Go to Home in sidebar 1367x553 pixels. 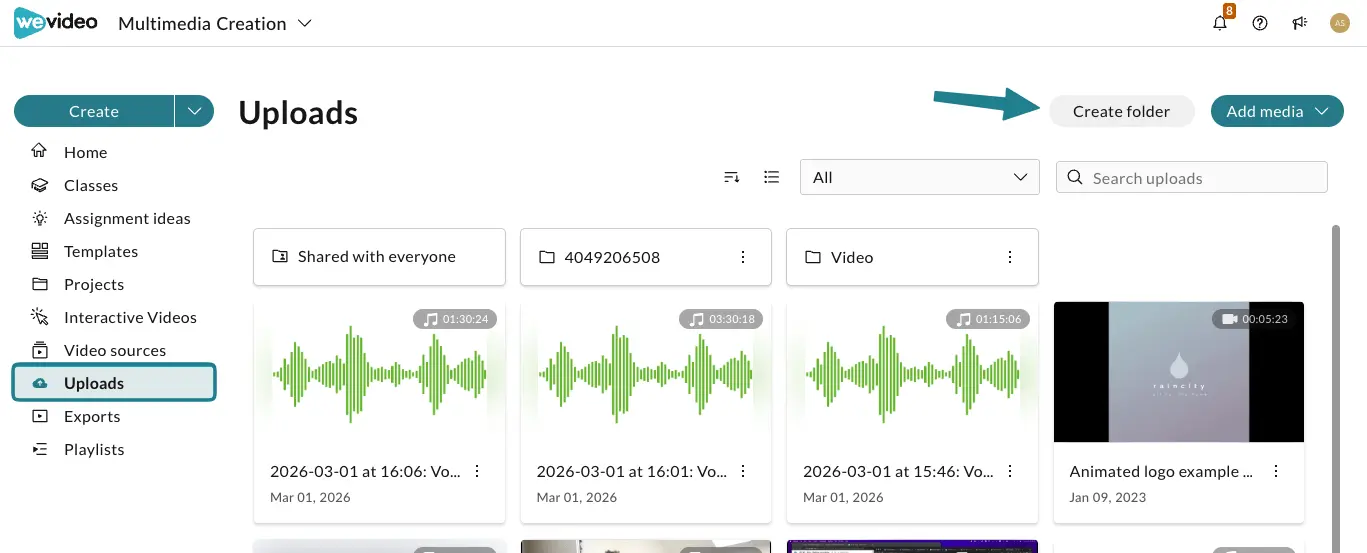pos(86,152)
